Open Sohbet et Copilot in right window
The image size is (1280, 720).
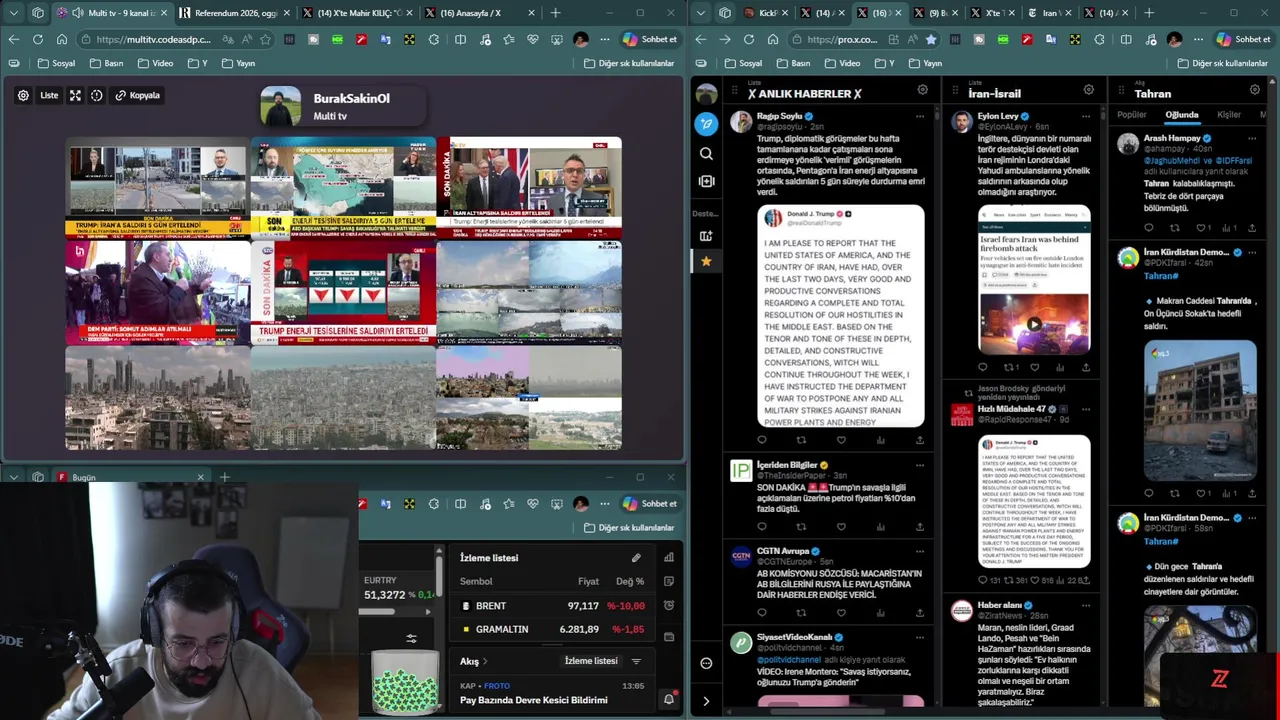click(x=1243, y=39)
